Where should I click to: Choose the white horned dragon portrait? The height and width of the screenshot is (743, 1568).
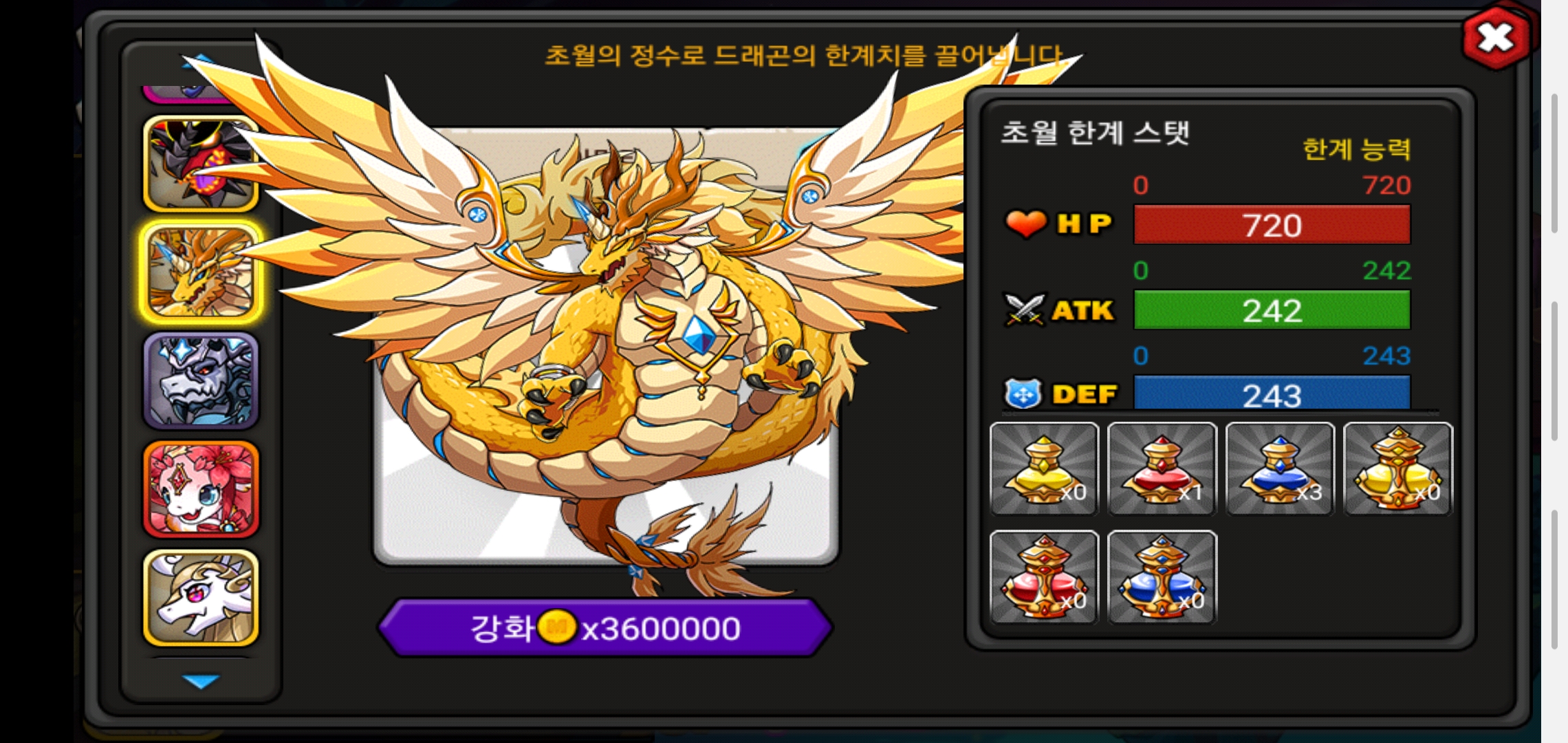(x=201, y=597)
